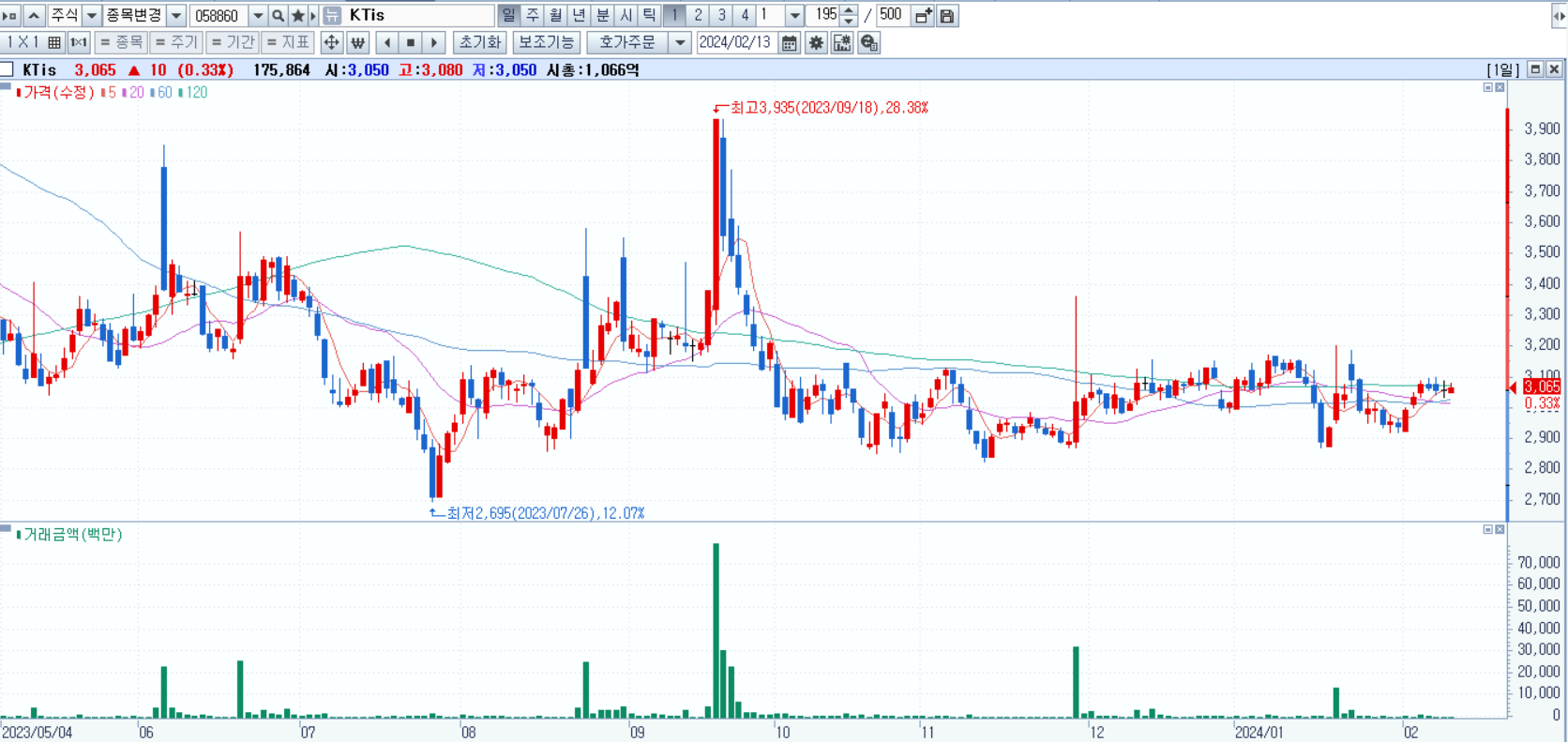This screenshot has width=1568, height=742.
Task: Open the 종목 tab
Action: pyautogui.click(x=121, y=42)
